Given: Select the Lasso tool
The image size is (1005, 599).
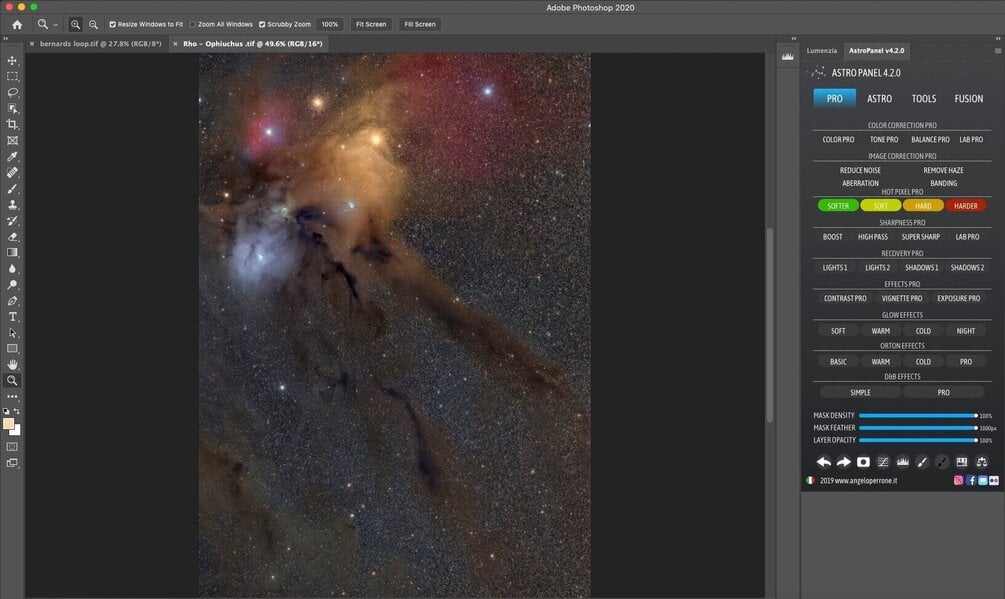Looking at the screenshot, I should [x=12, y=92].
